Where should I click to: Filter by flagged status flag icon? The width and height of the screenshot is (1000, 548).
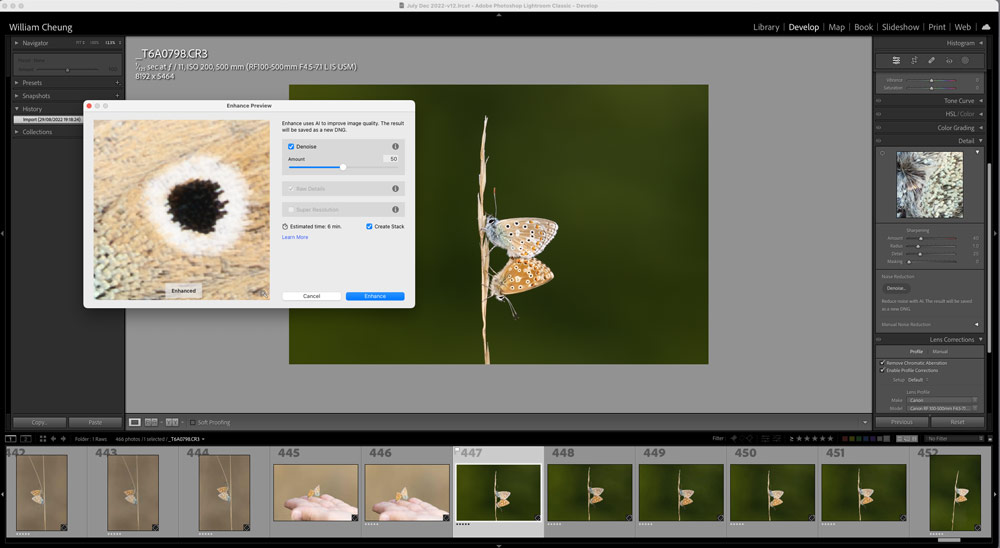tap(734, 439)
